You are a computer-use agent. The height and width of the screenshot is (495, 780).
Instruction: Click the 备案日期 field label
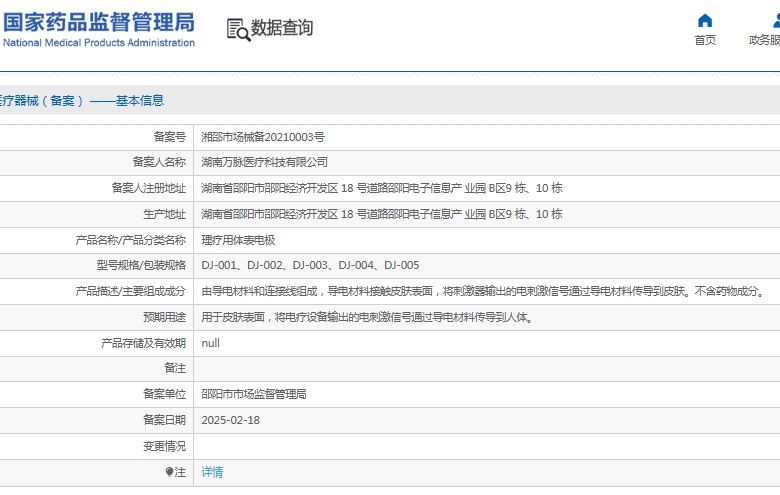(165, 420)
